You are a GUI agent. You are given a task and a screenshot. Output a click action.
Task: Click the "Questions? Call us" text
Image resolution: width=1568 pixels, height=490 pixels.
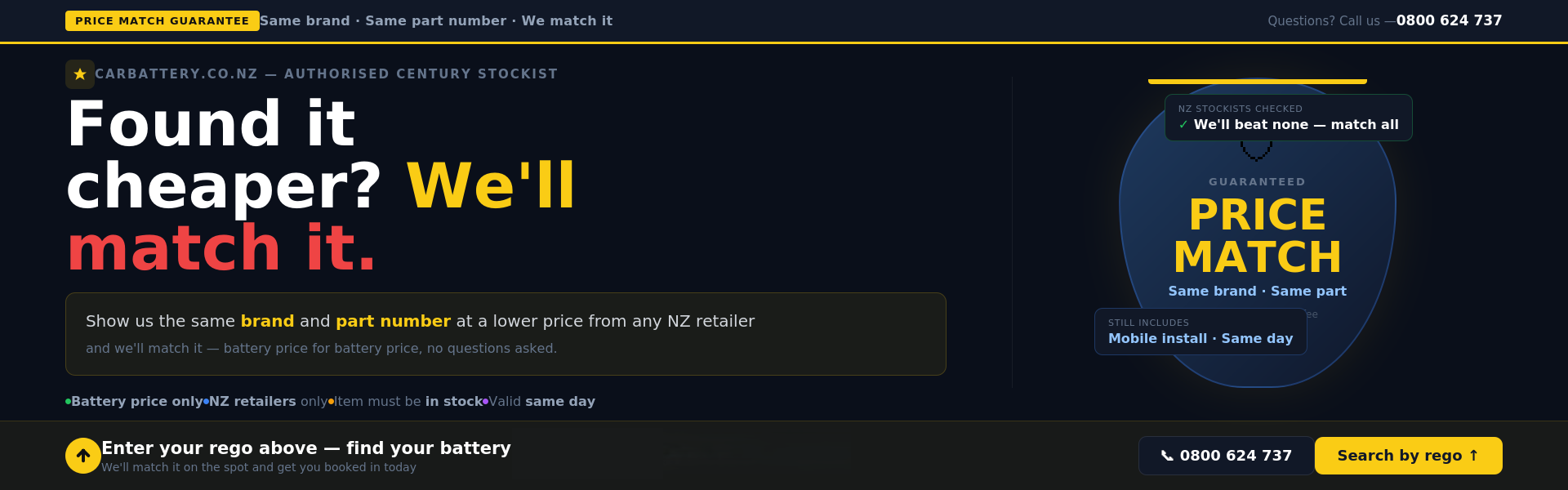pyautogui.click(x=1323, y=21)
